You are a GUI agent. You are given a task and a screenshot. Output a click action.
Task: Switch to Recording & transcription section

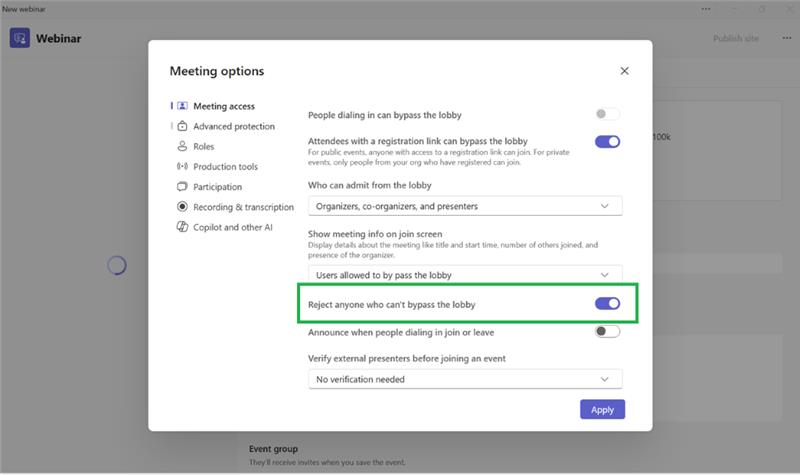click(x=243, y=207)
